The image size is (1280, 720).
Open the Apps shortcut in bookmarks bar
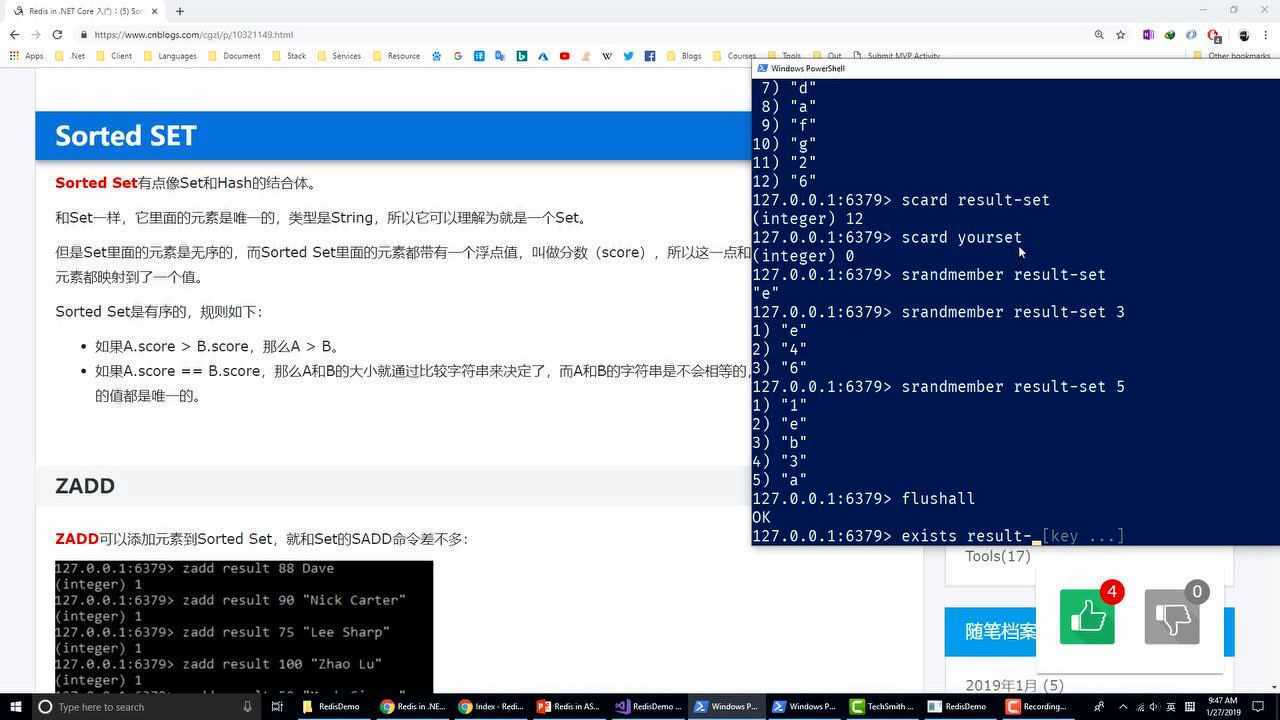click(x=26, y=56)
